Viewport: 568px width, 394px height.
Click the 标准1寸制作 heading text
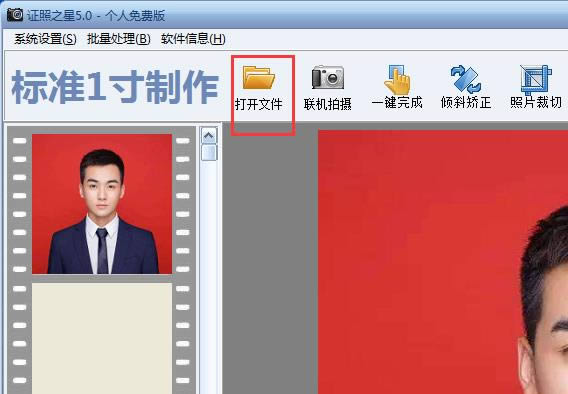point(115,87)
